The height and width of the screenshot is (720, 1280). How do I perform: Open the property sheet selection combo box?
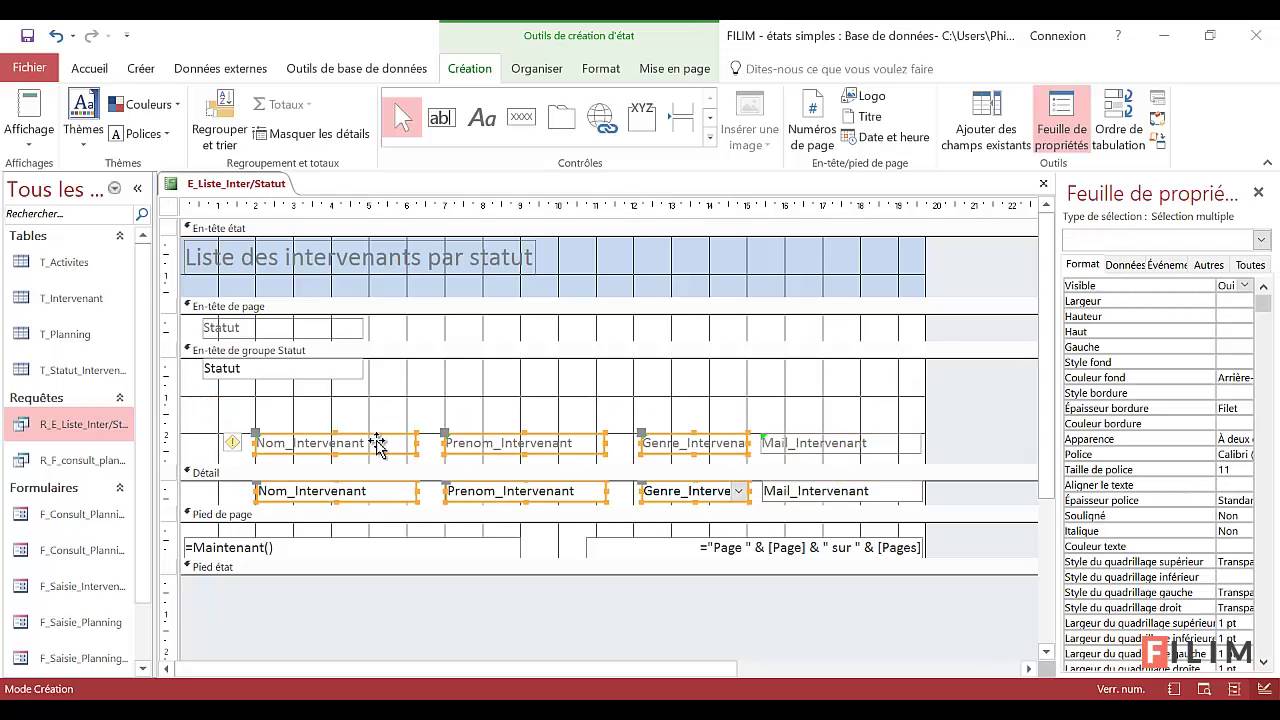1165,240
